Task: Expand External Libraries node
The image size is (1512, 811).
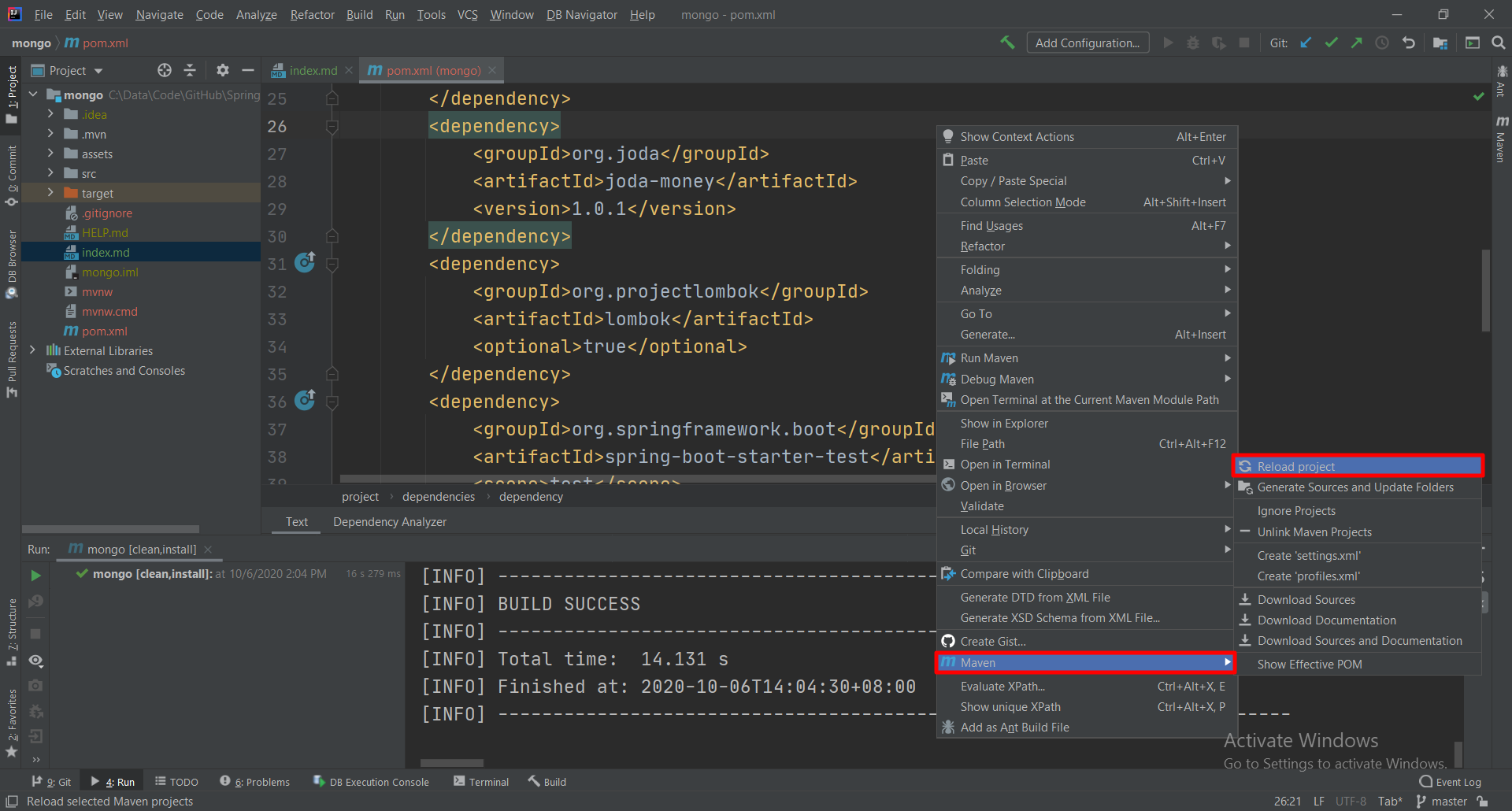Action: point(33,350)
